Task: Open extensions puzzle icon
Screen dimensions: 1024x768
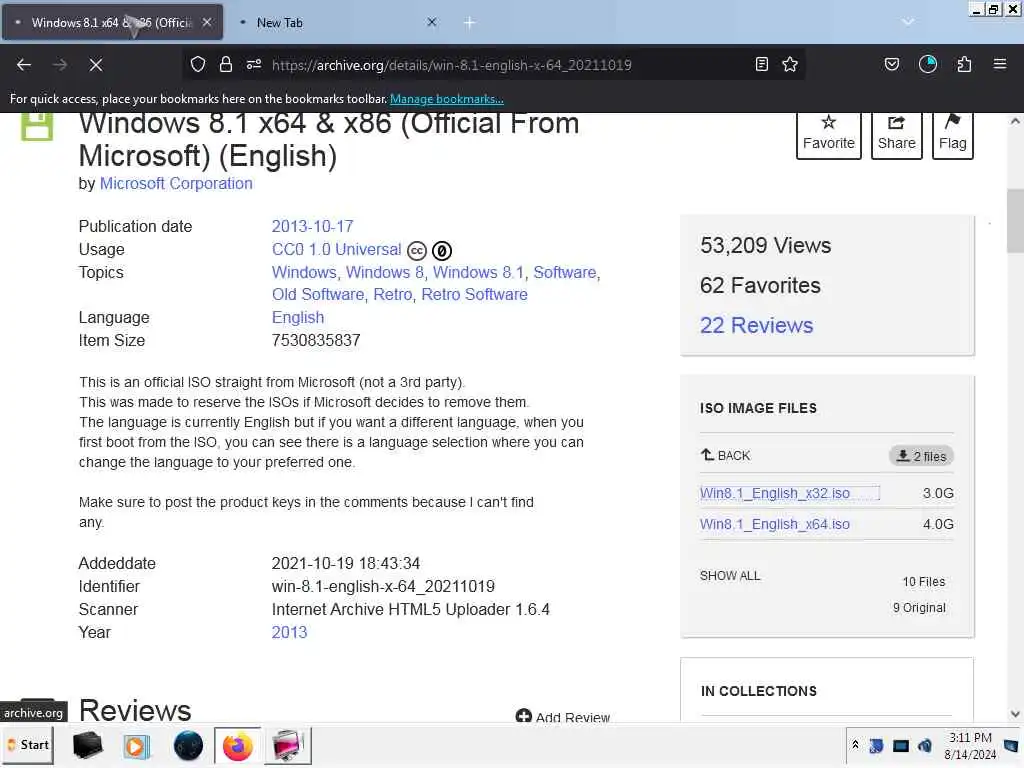Action: click(x=964, y=64)
